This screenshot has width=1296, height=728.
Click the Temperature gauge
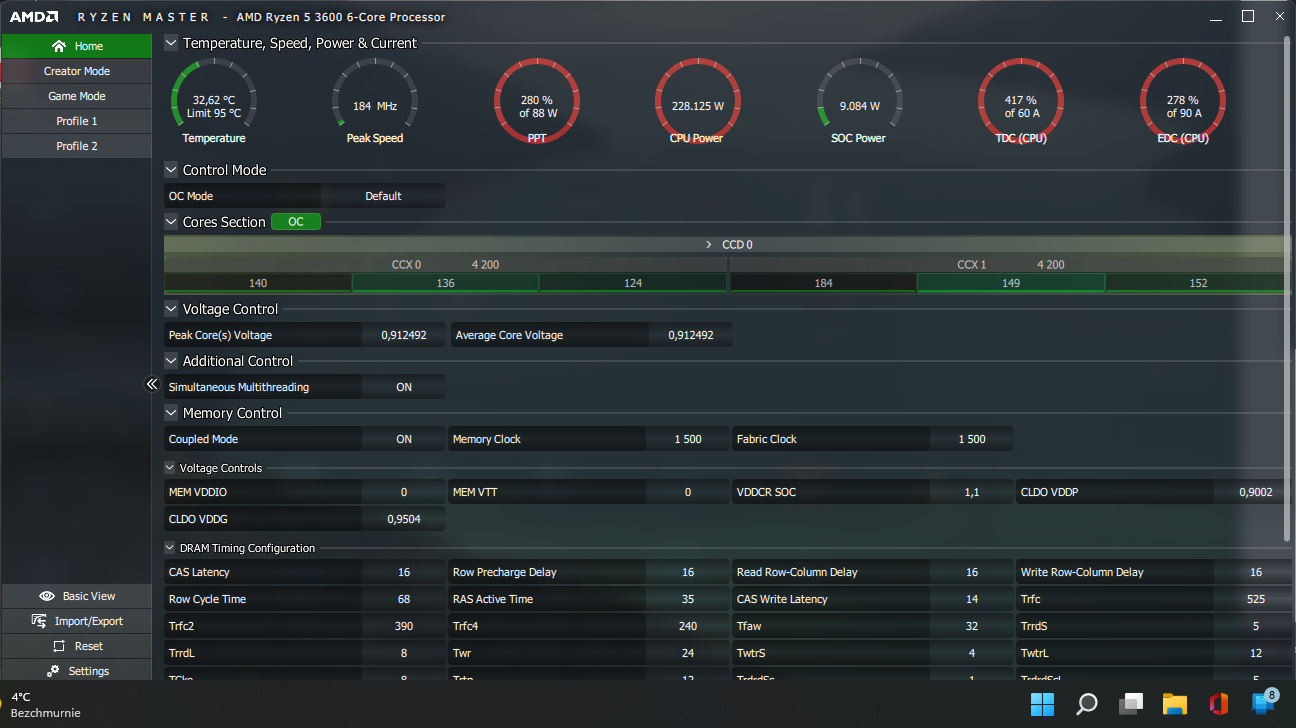pyautogui.click(x=214, y=101)
